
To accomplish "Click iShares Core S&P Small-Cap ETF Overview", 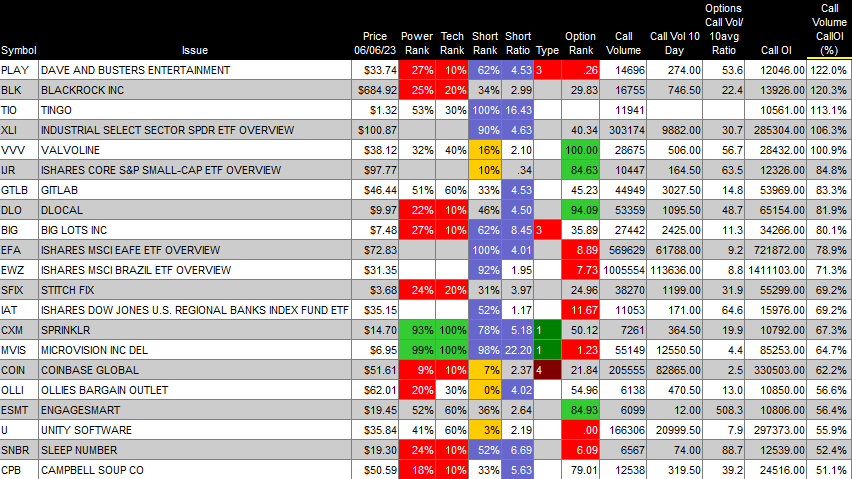I will pyautogui.click(x=161, y=171).
